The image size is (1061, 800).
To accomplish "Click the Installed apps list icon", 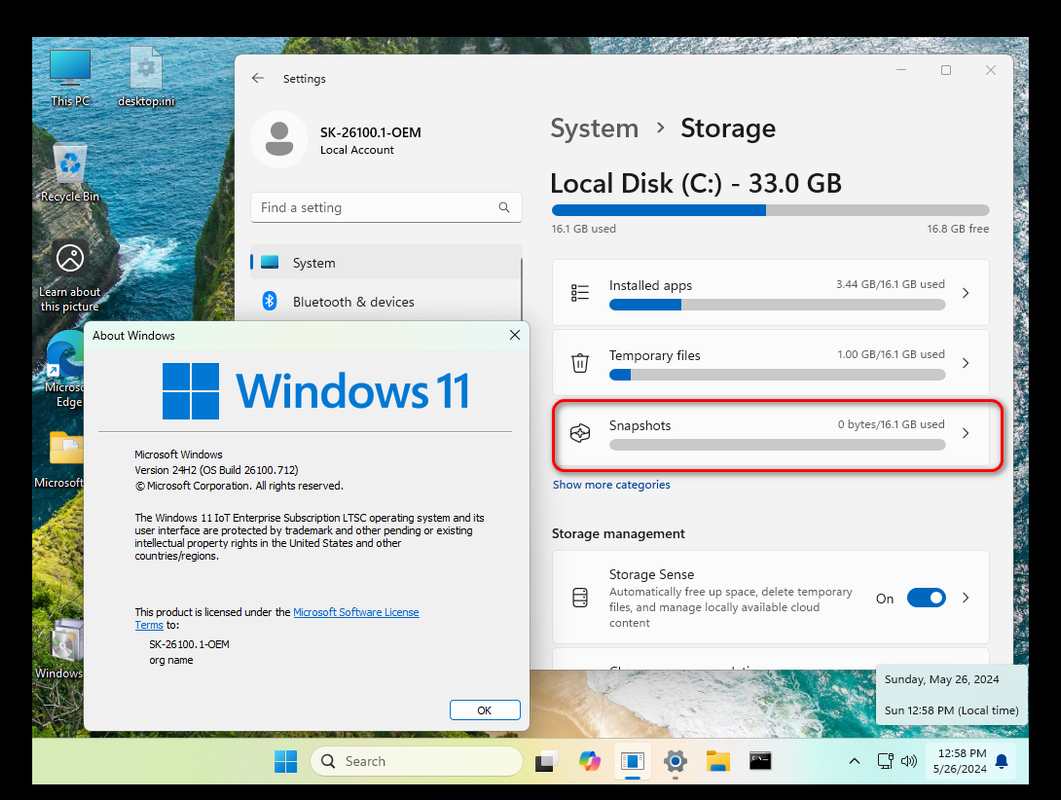I will [580, 292].
